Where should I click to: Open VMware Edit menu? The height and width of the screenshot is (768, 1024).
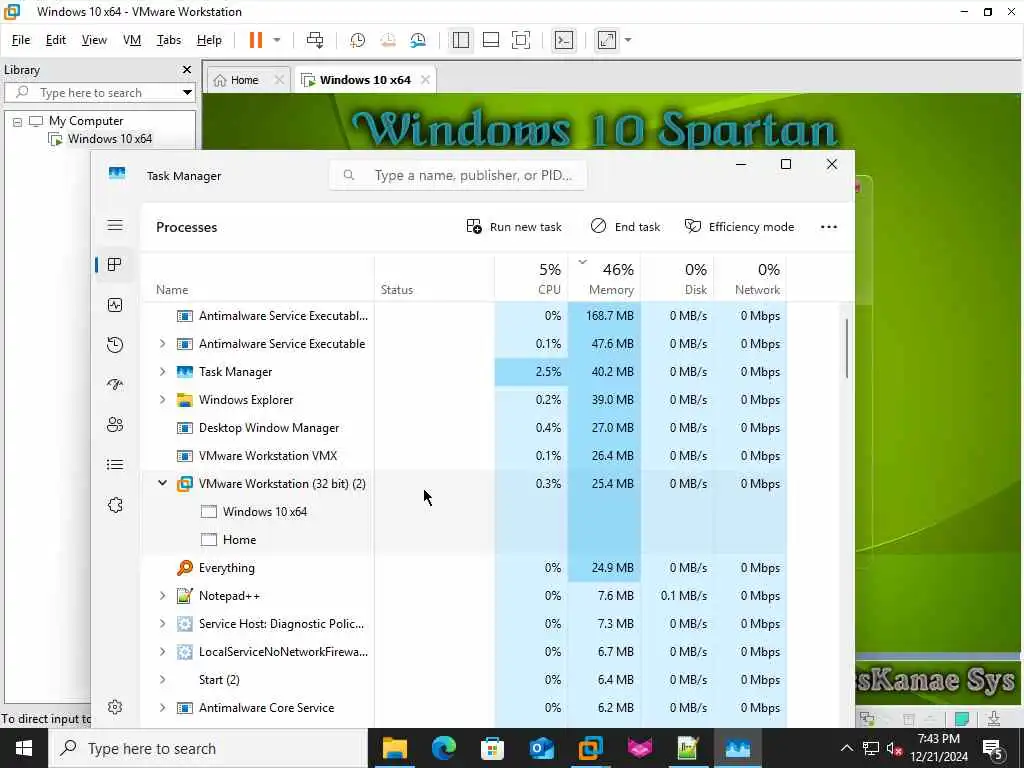(56, 40)
